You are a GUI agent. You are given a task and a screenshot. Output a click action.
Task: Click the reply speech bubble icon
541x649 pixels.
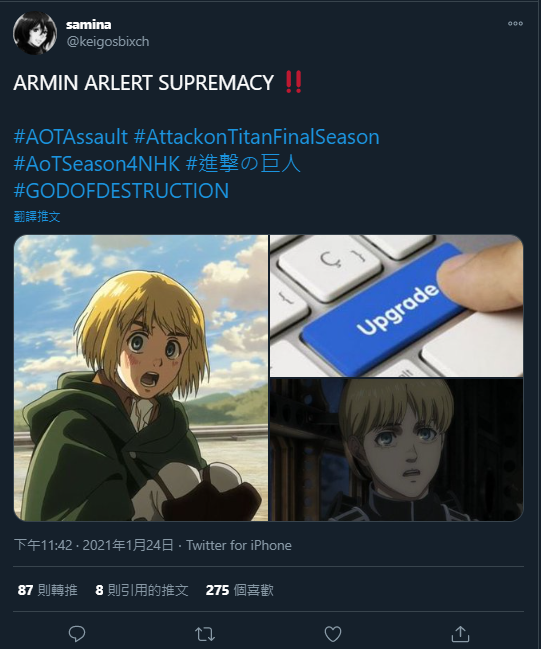pos(77,634)
